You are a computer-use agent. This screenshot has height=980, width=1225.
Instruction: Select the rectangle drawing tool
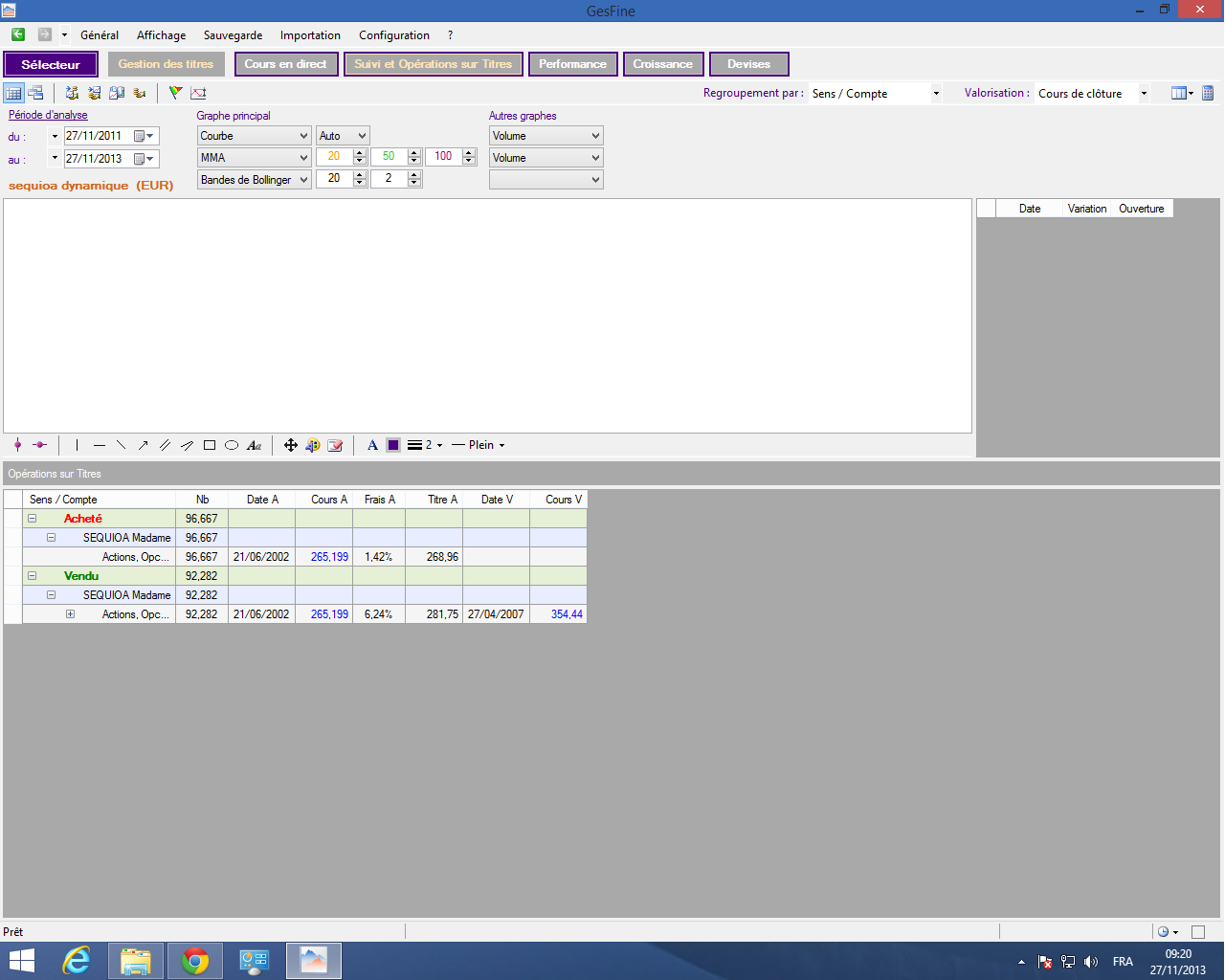click(x=210, y=445)
